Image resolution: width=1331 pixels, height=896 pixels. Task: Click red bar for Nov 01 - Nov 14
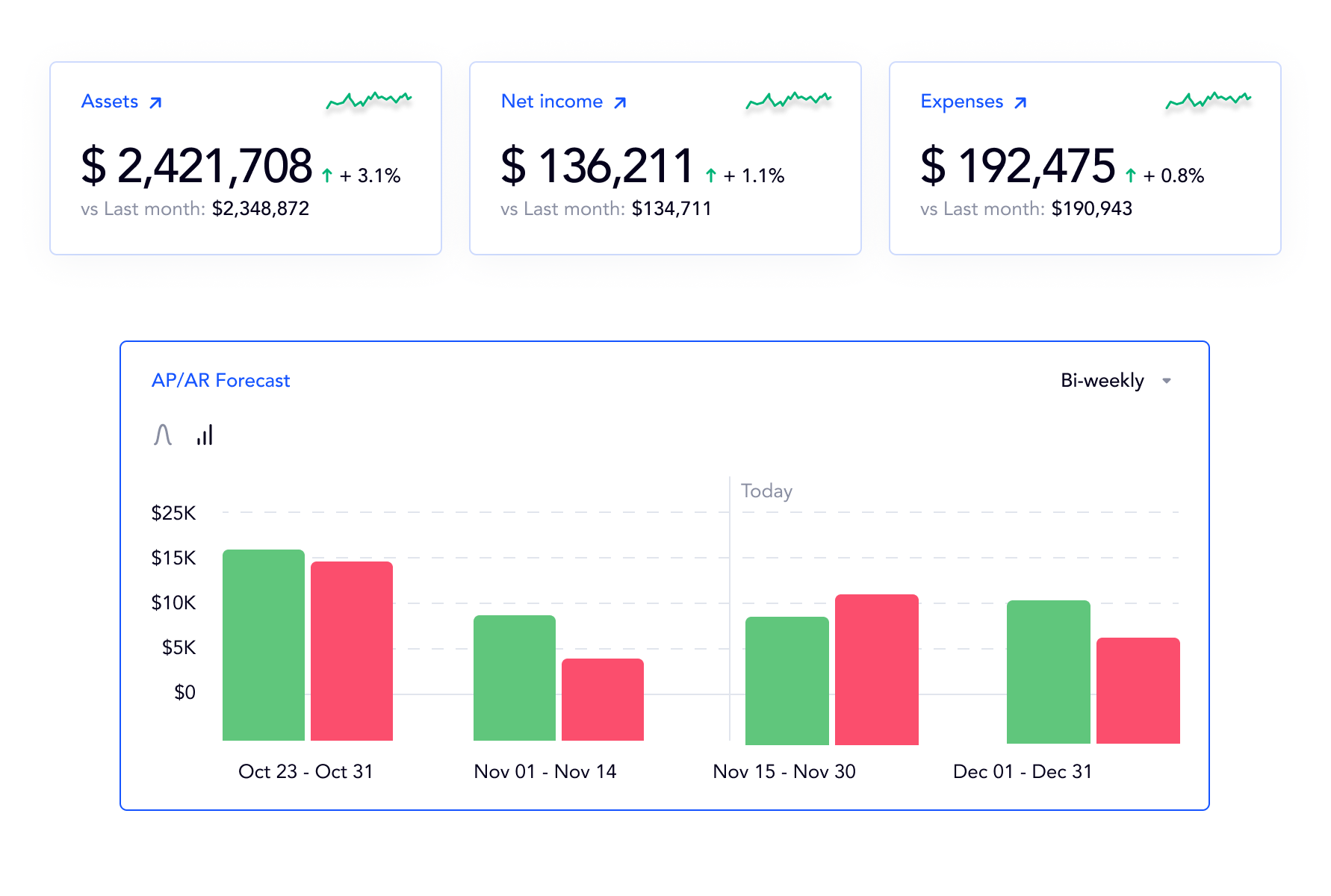point(603,700)
